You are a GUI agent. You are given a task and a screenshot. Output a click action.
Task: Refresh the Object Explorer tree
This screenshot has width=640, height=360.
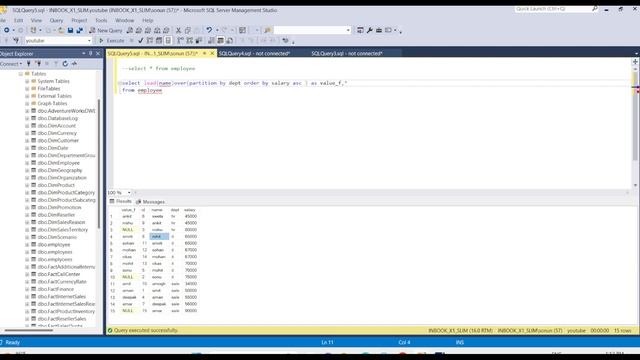(65, 64)
